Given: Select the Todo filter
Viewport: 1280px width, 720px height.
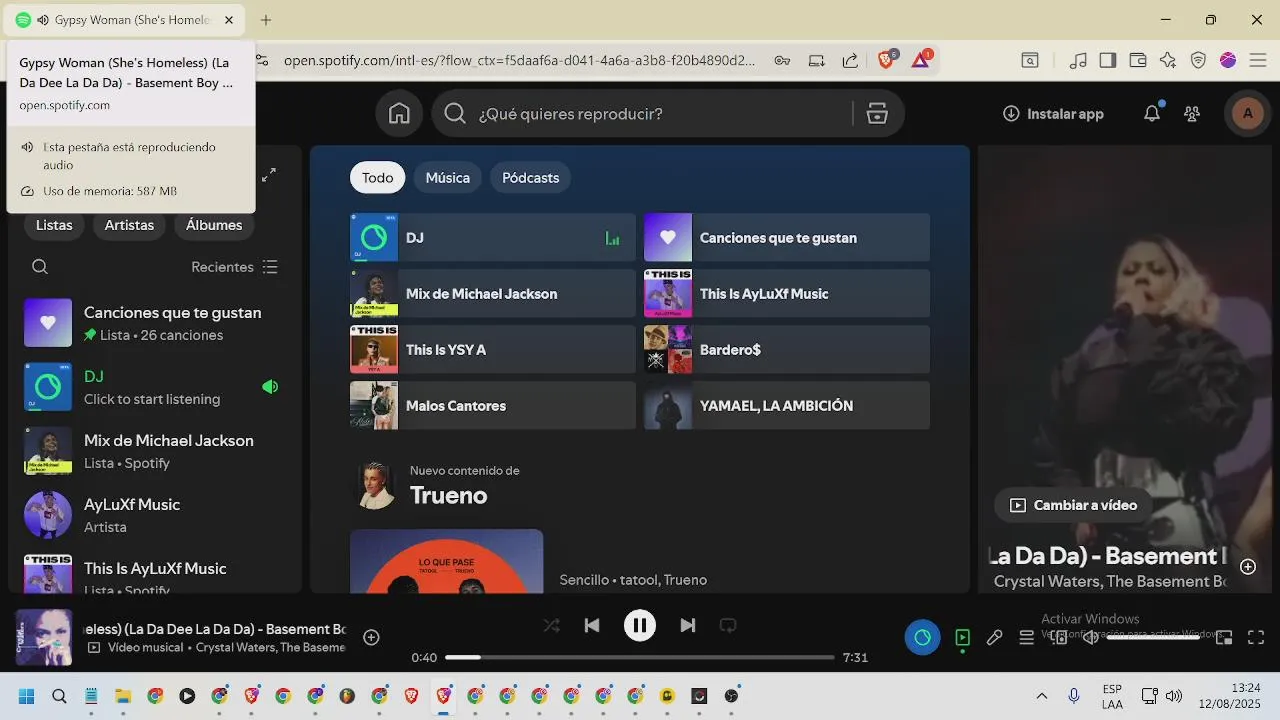Looking at the screenshot, I should [377, 178].
